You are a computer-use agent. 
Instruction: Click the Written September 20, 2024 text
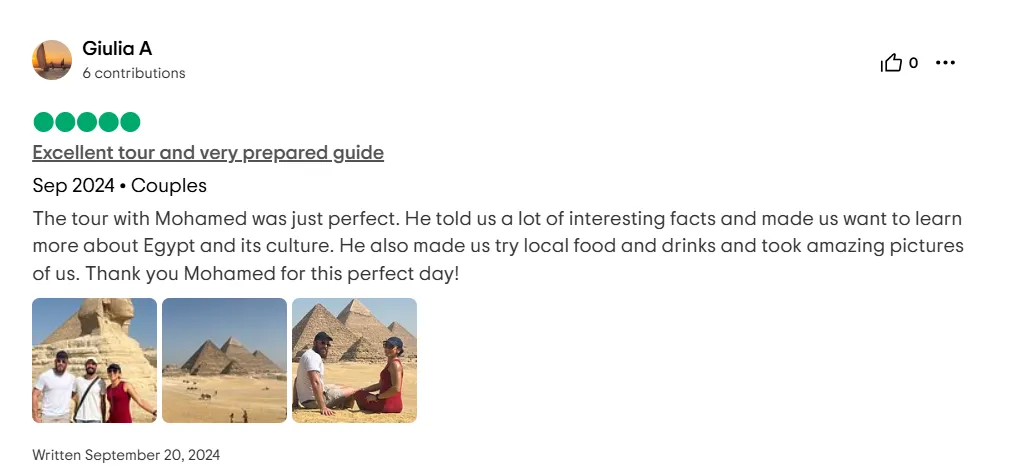click(126, 455)
